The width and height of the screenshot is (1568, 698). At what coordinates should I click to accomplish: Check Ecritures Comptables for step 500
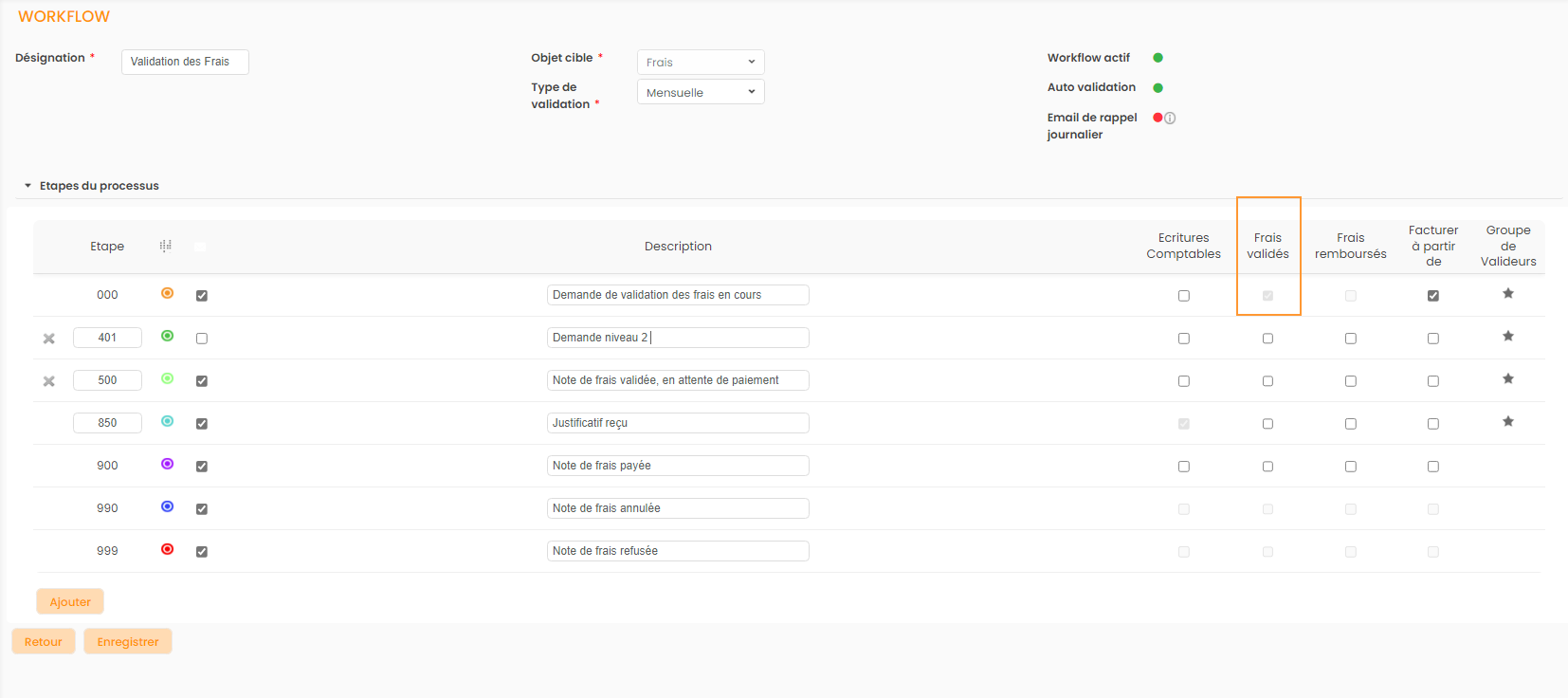[1183, 381]
